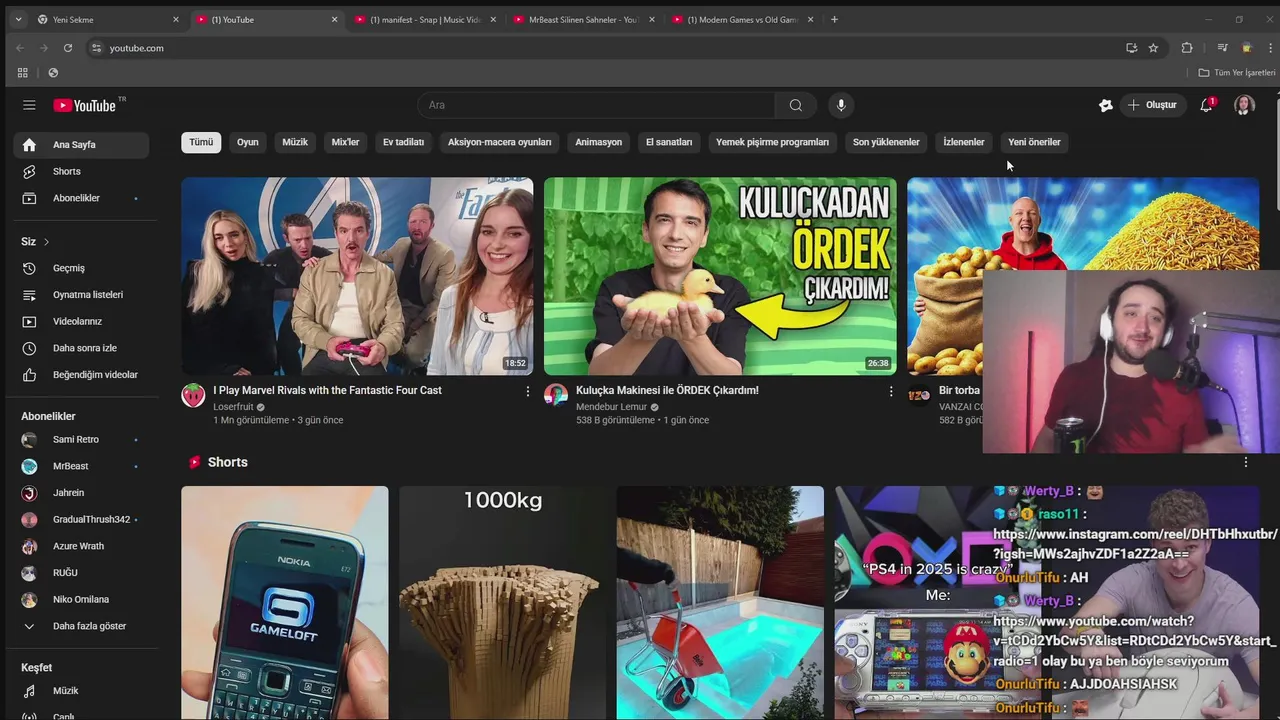The height and width of the screenshot is (720, 1280).
Task: Open RUĞU channel subscription
Action: tap(81, 573)
